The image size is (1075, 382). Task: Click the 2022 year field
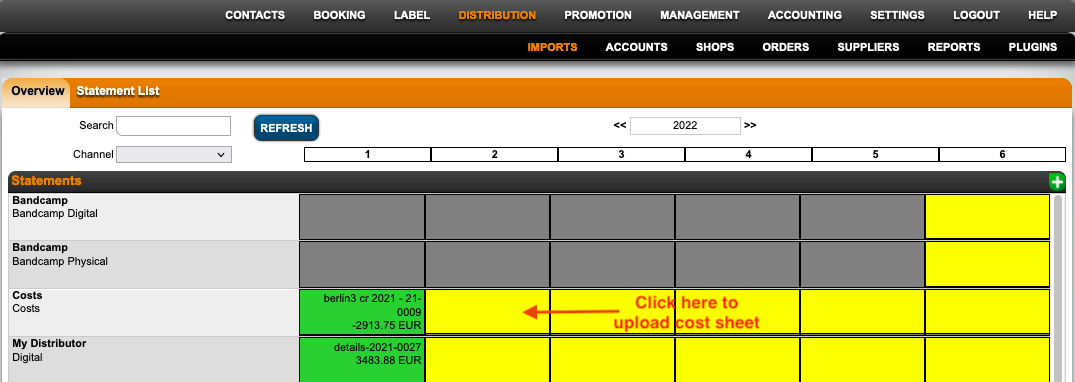[685, 126]
